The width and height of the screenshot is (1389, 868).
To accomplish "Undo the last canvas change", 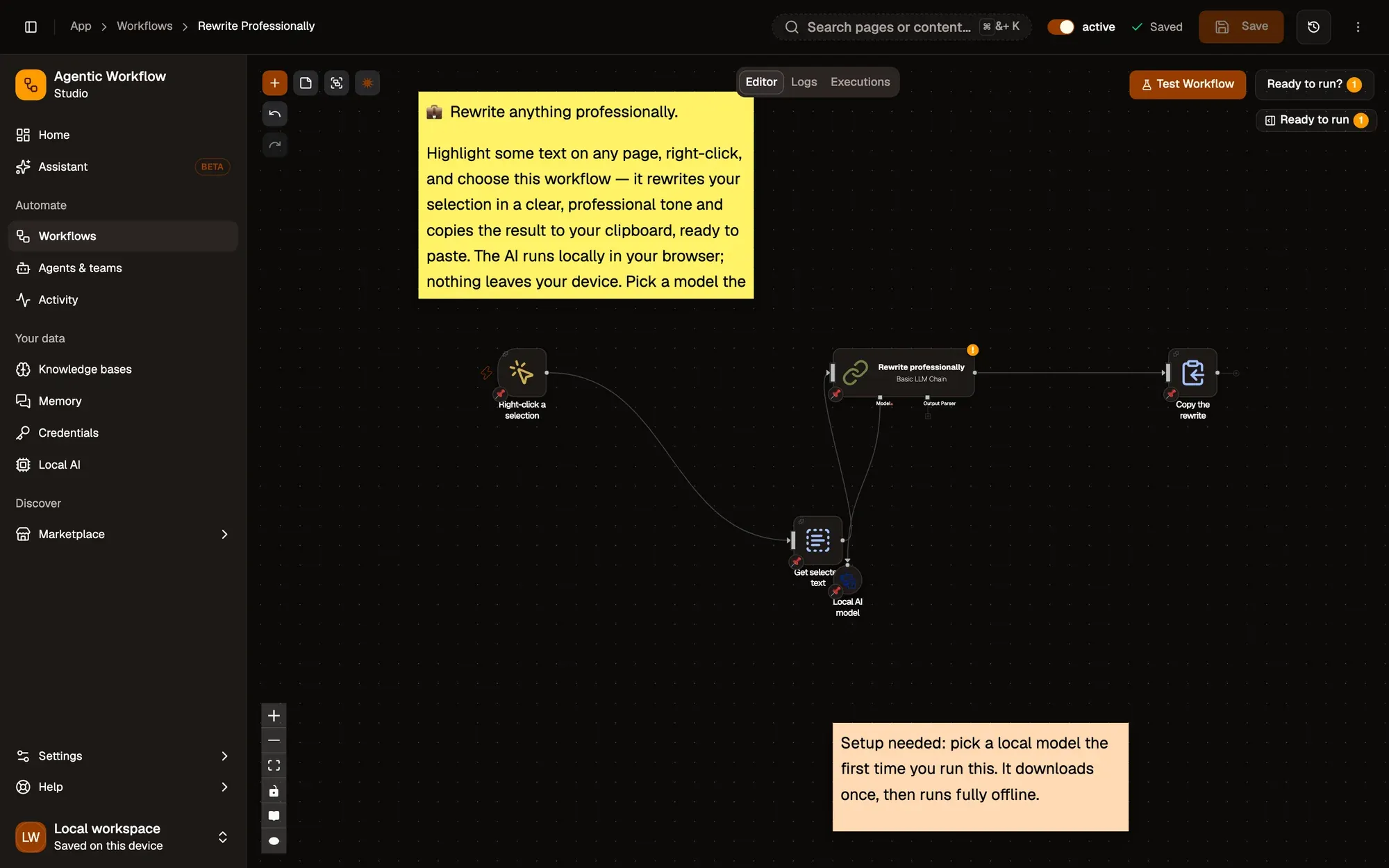I will [274, 114].
